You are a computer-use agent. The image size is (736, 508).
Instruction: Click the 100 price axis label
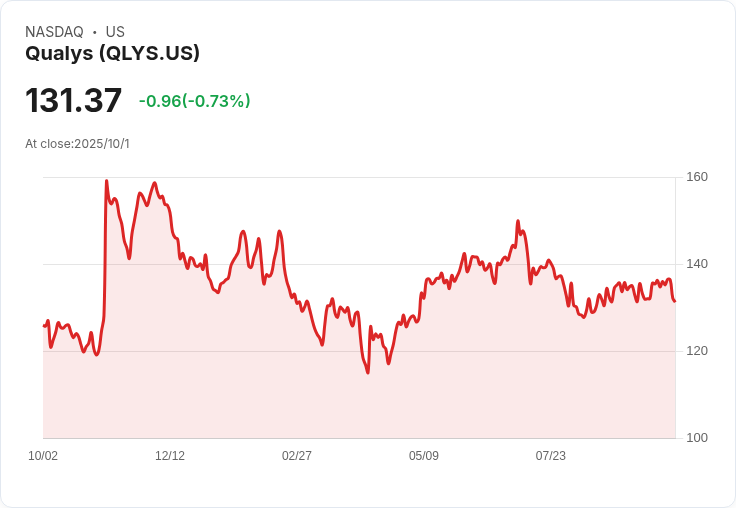click(x=697, y=438)
